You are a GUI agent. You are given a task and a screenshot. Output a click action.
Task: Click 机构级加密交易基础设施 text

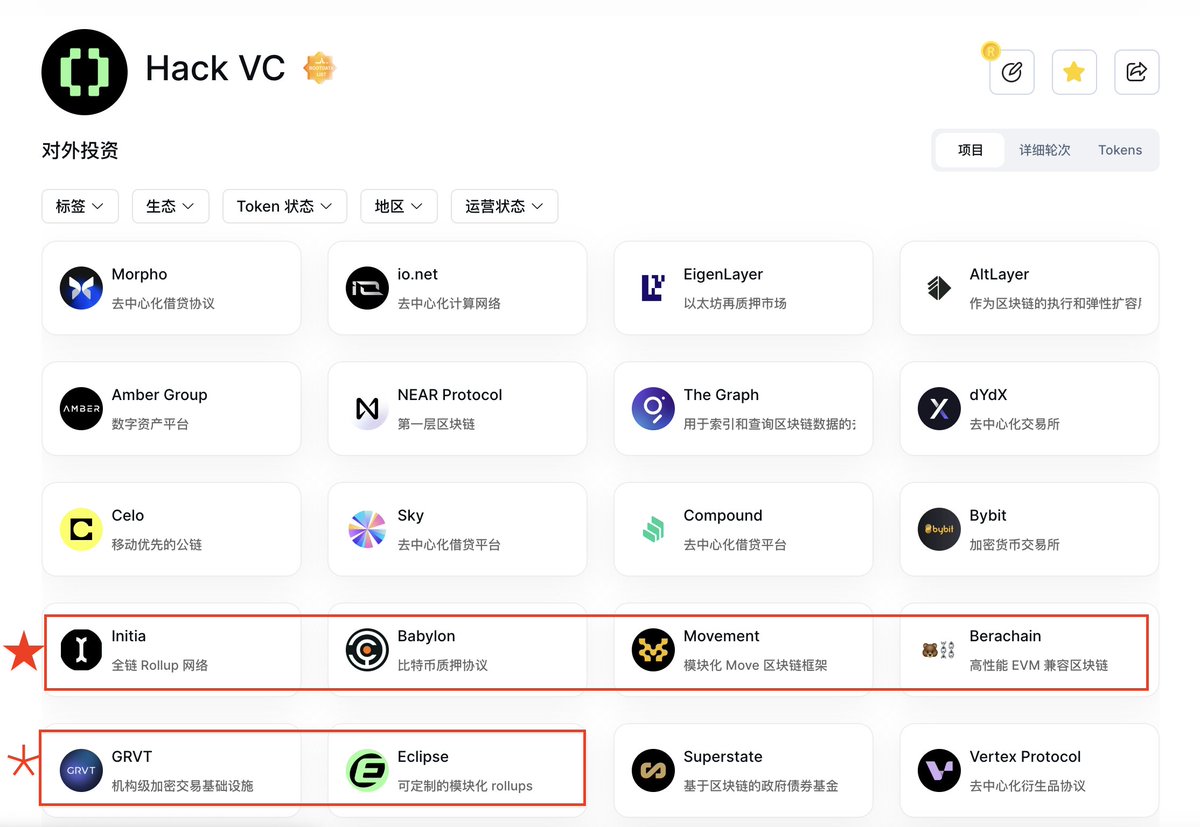tap(183, 786)
